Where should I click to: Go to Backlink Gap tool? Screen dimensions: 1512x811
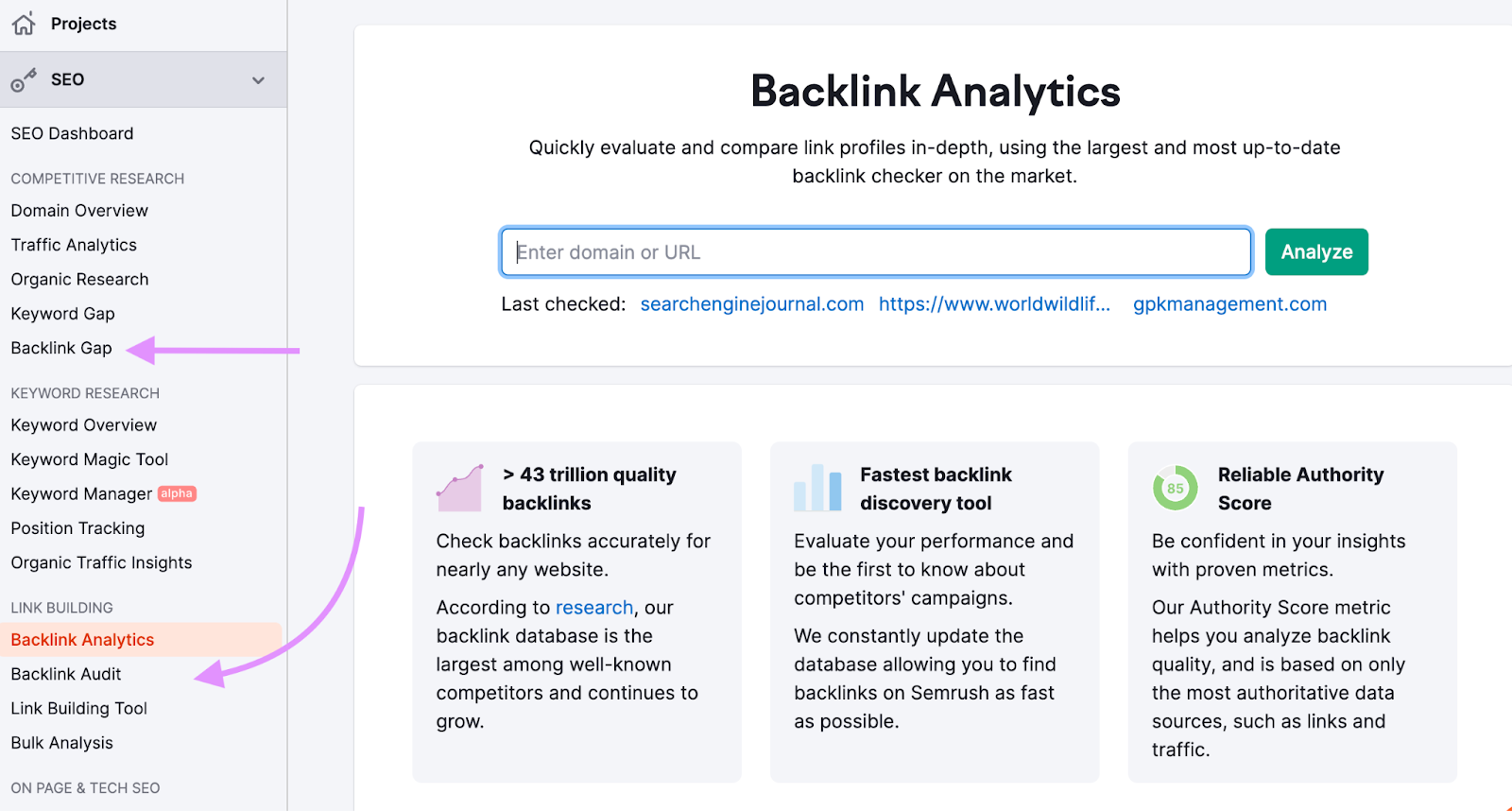61,348
